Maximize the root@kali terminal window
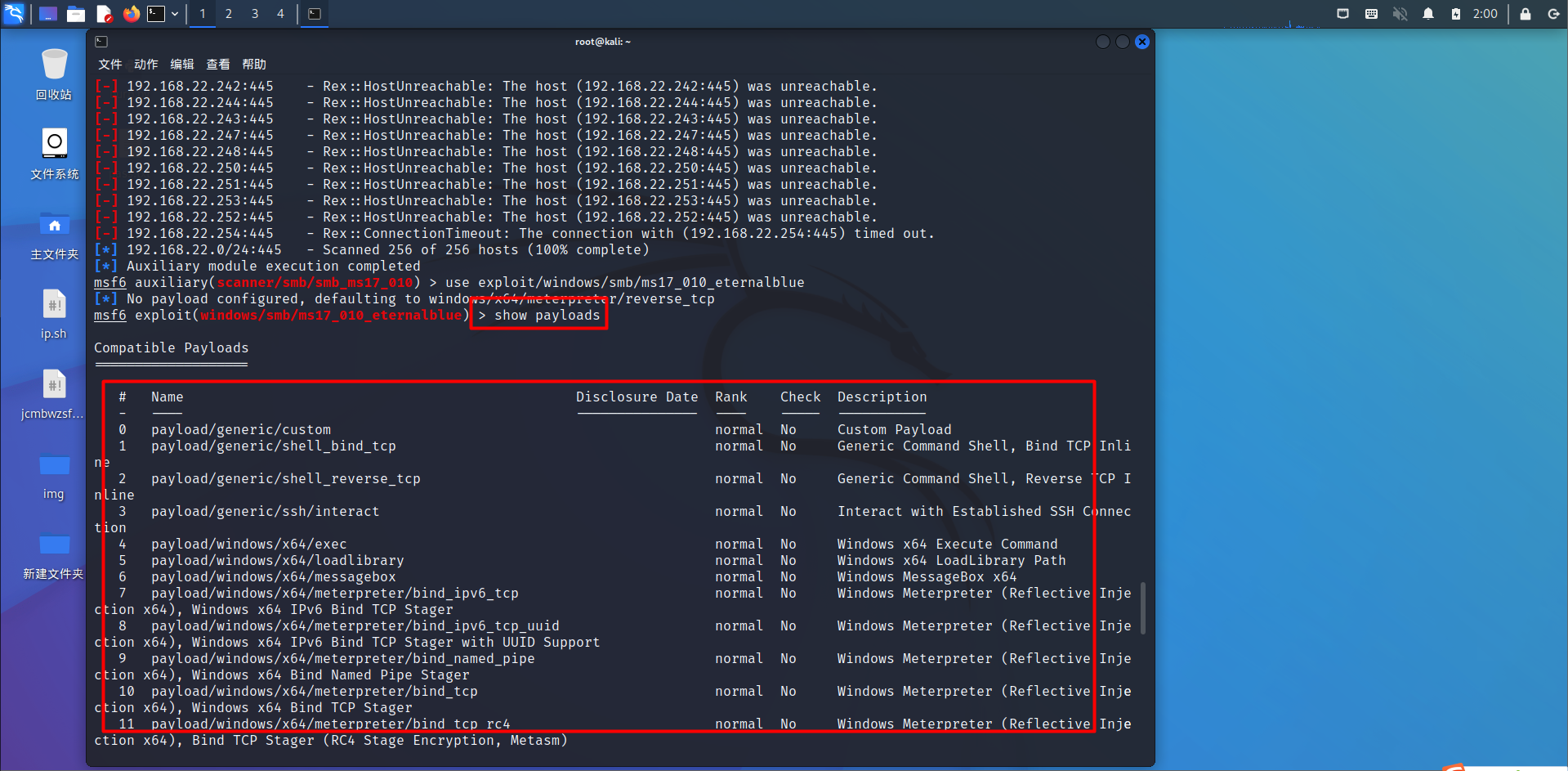 [x=1123, y=42]
